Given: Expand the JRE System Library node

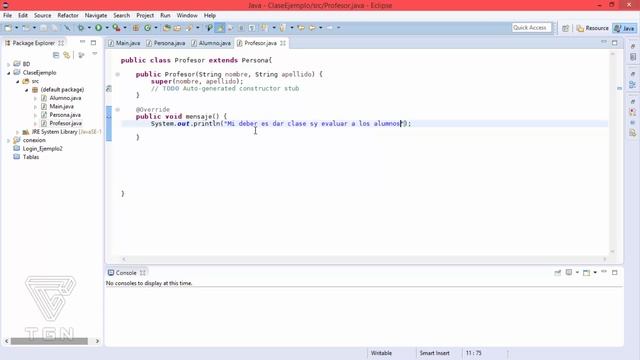Looking at the screenshot, I should pos(18,132).
